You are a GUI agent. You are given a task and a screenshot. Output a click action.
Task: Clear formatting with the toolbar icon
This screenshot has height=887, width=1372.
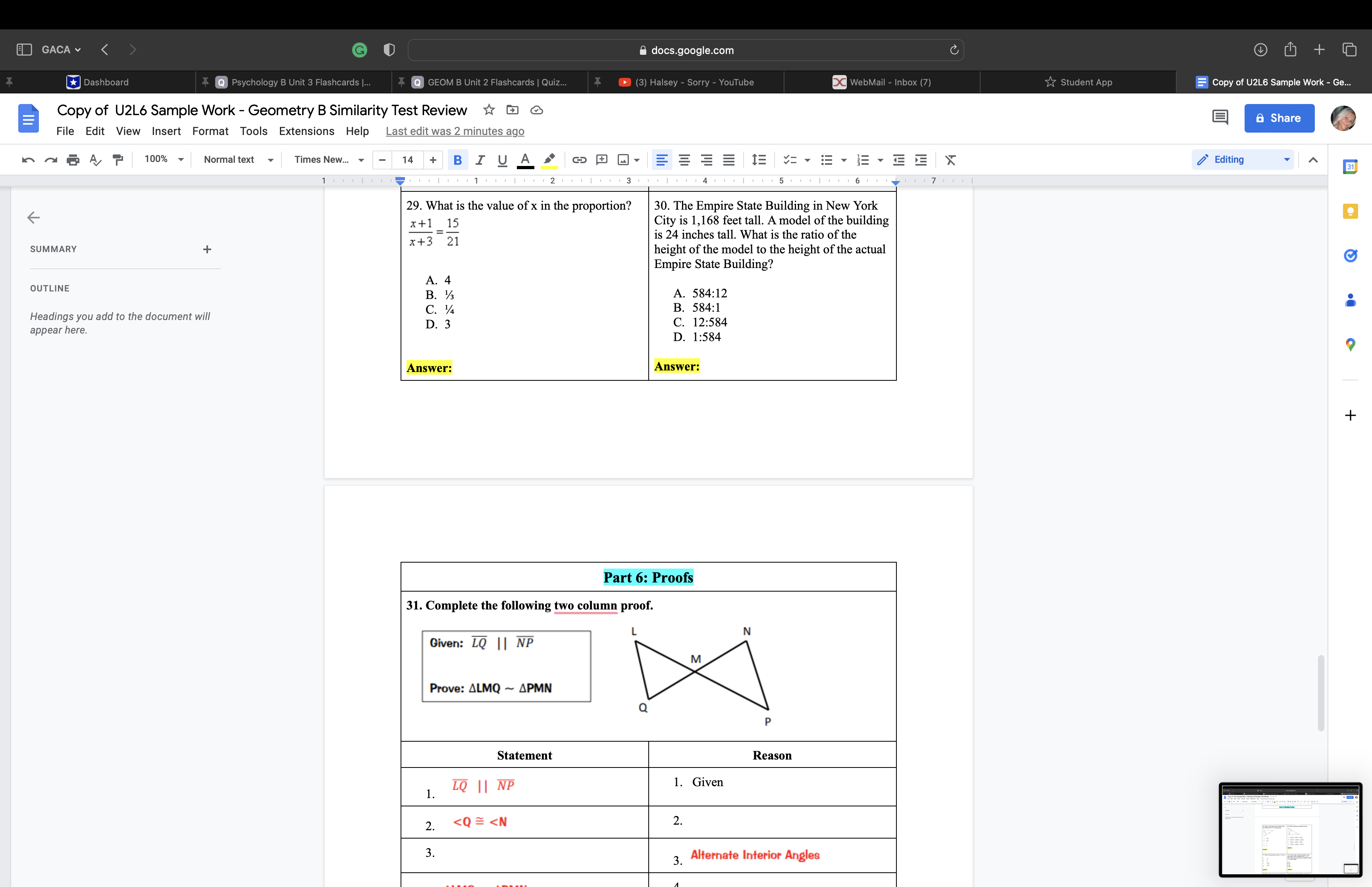pyautogui.click(x=950, y=160)
